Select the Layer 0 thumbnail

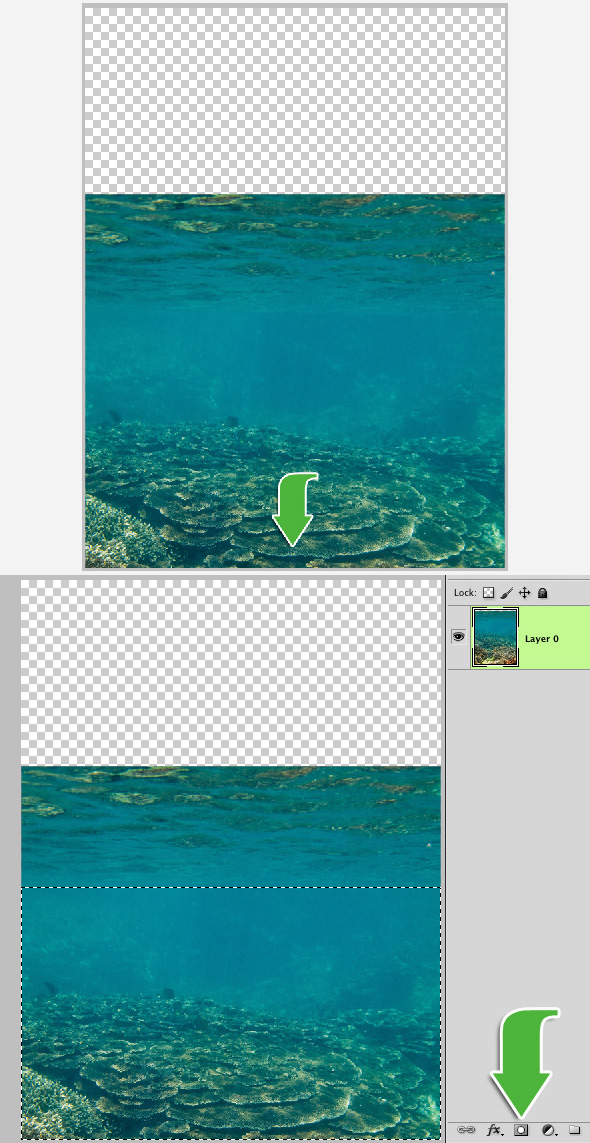point(495,638)
